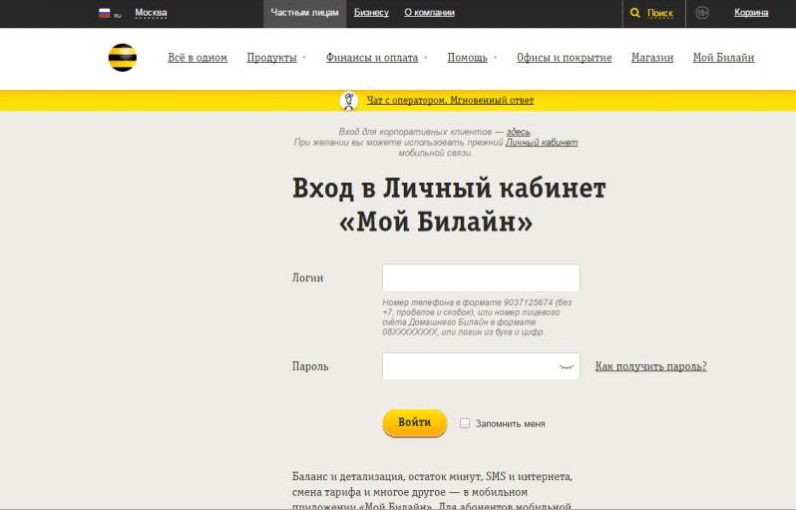Switch to the Бизнесу tab
Viewport: 796px width, 510px height.
tap(371, 13)
